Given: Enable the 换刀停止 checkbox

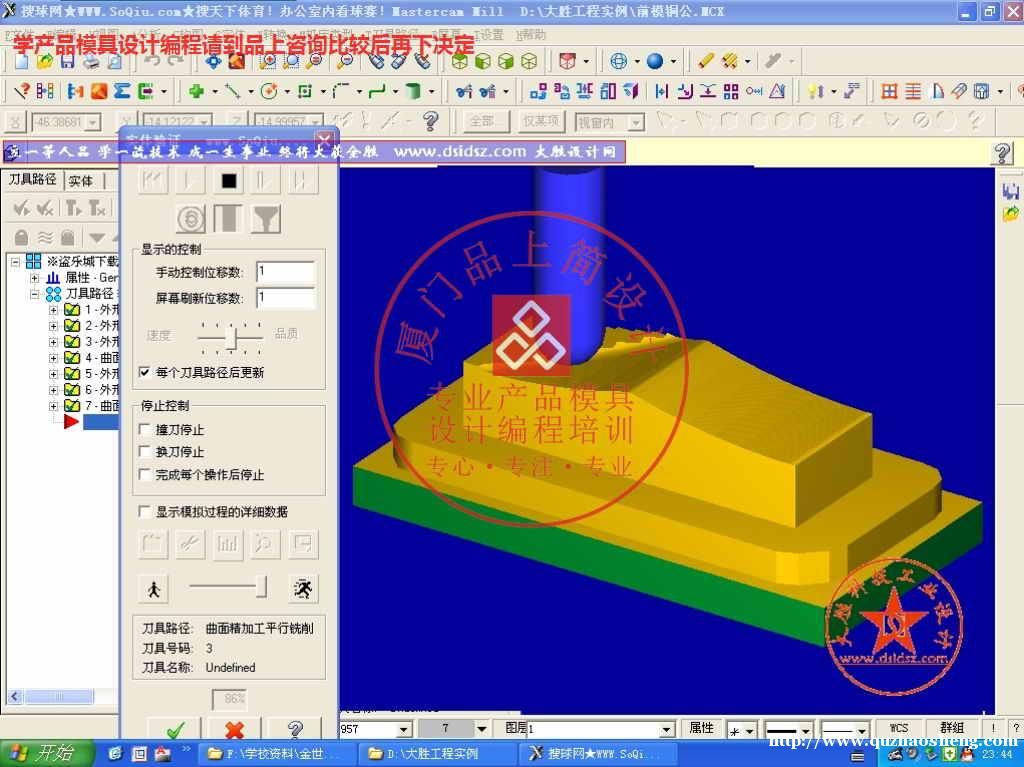Looking at the screenshot, I should 145,451.
